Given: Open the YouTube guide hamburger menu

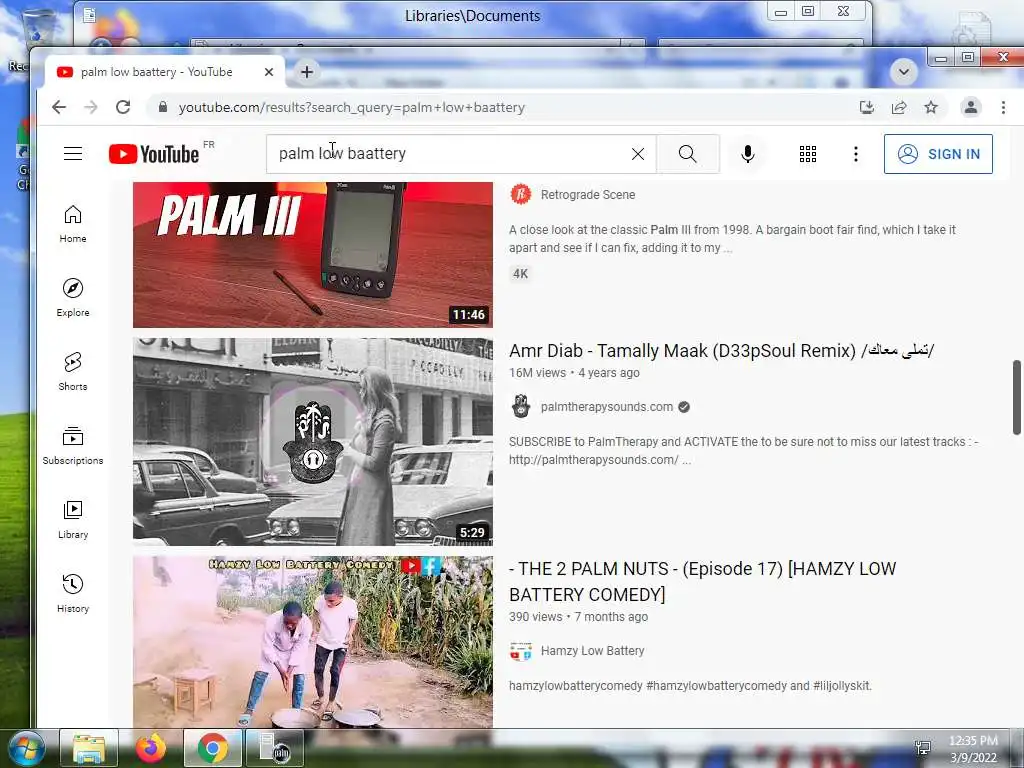Looking at the screenshot, I should tap(72, 153).
